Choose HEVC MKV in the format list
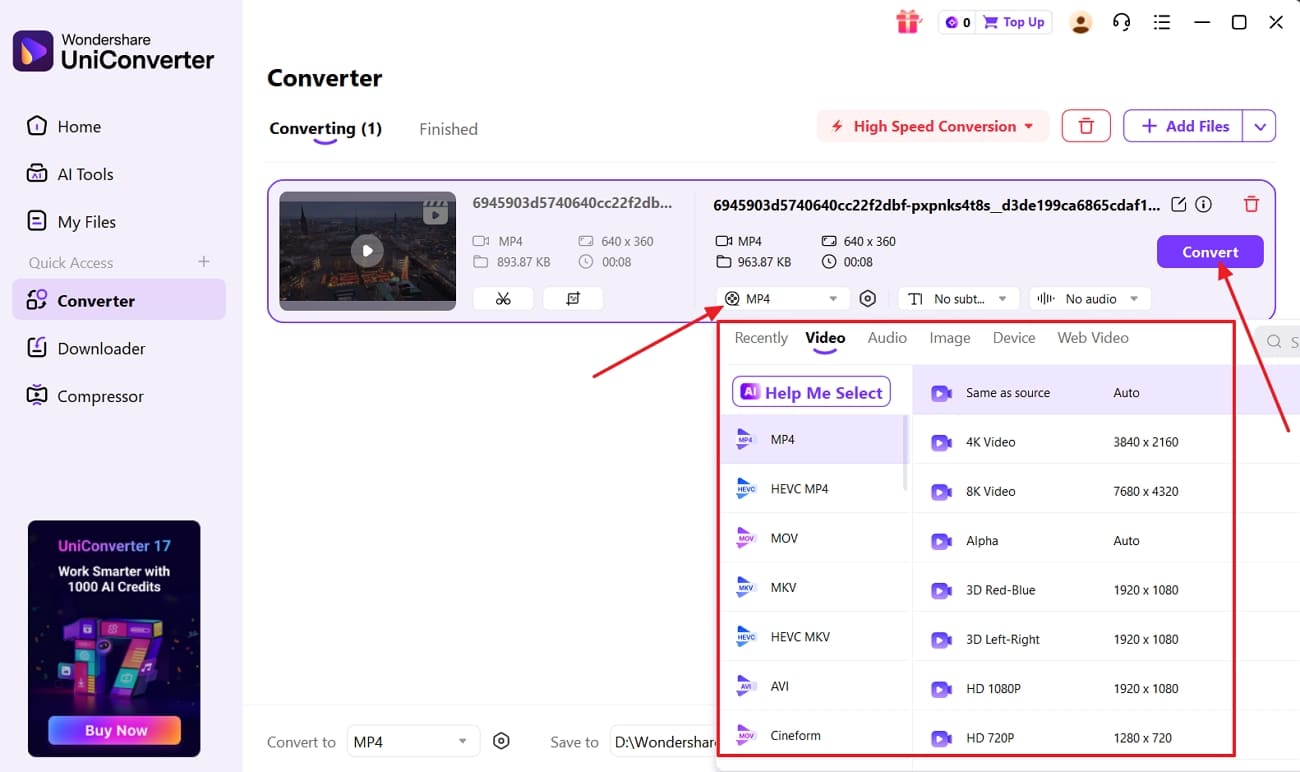Viewport: 1300px width, 772px height. pyautogui.click(x=812, y=637)
